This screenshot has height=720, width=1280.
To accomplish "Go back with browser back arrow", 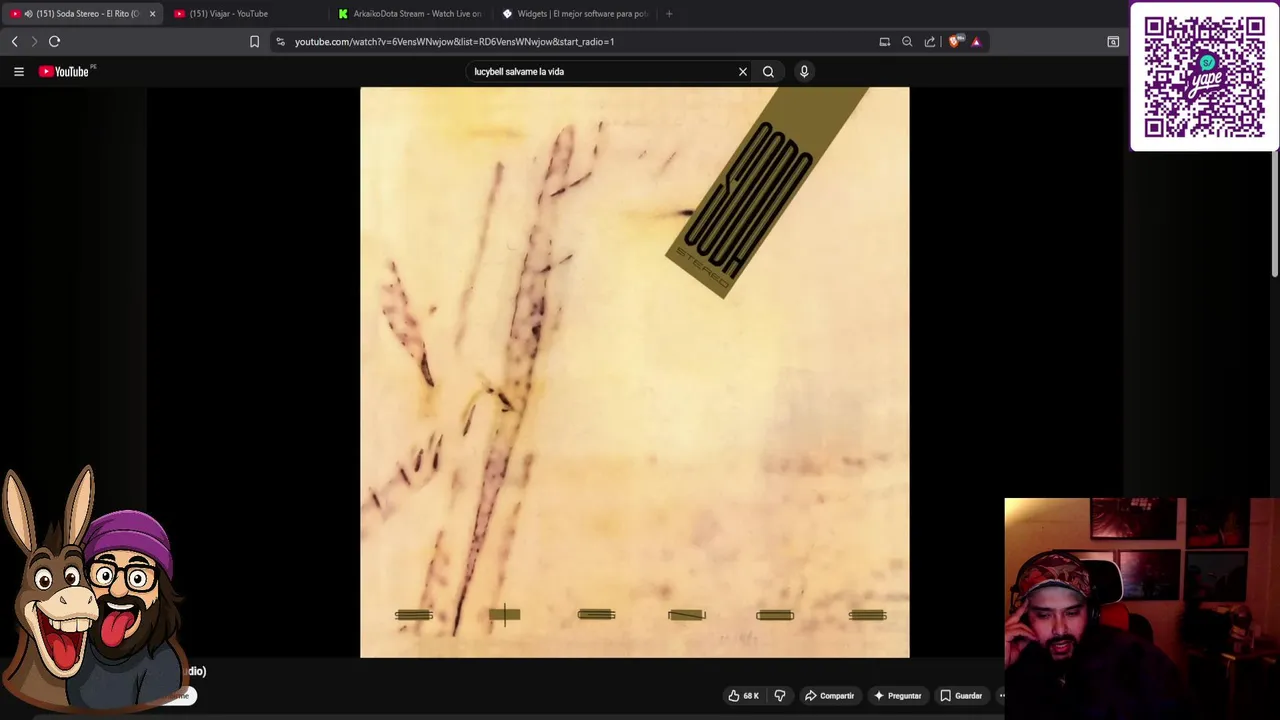I will coord(14,41).
